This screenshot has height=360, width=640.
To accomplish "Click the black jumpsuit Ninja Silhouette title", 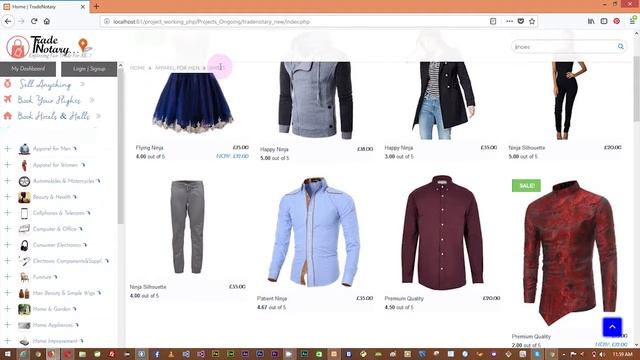I will [527, 148].
